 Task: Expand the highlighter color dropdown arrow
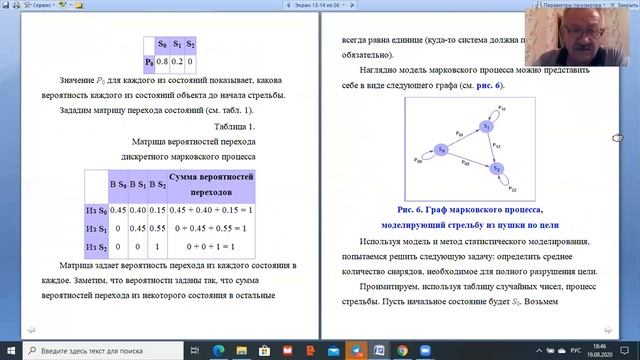coord(70,5)
